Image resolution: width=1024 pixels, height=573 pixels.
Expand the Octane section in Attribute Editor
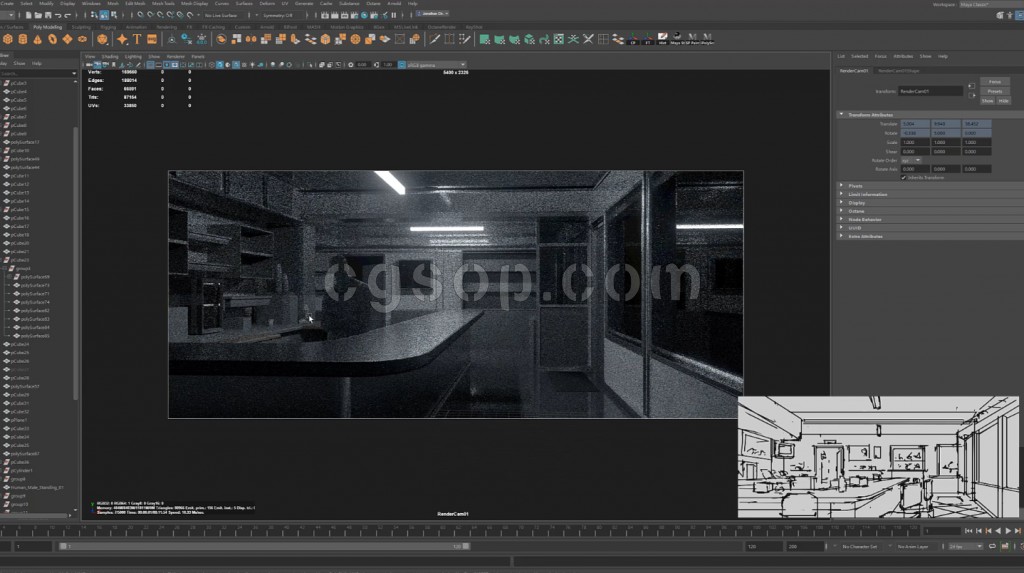click(841, 211)
